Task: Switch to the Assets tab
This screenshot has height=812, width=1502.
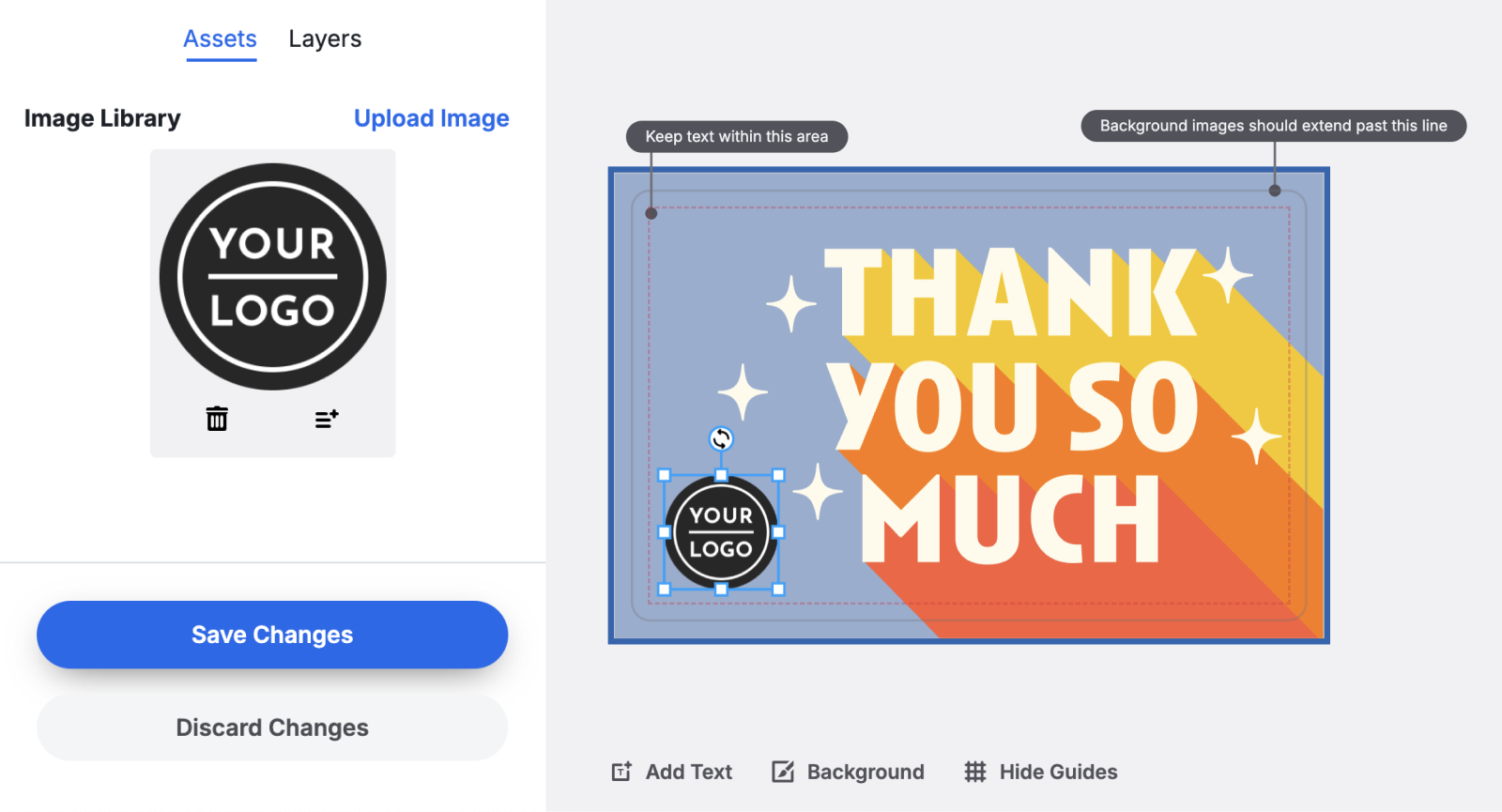Action: point(220,38)
